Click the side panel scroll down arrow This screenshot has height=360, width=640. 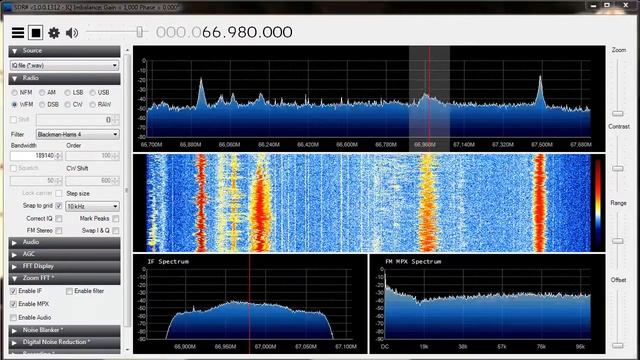tap(127, 350)
